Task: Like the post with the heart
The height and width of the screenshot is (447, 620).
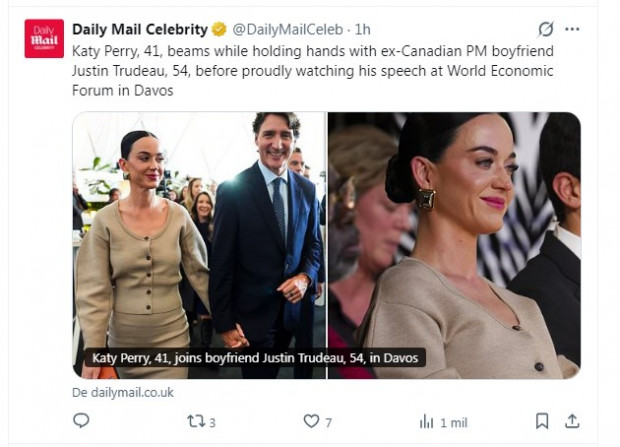Action: [311, 421]
